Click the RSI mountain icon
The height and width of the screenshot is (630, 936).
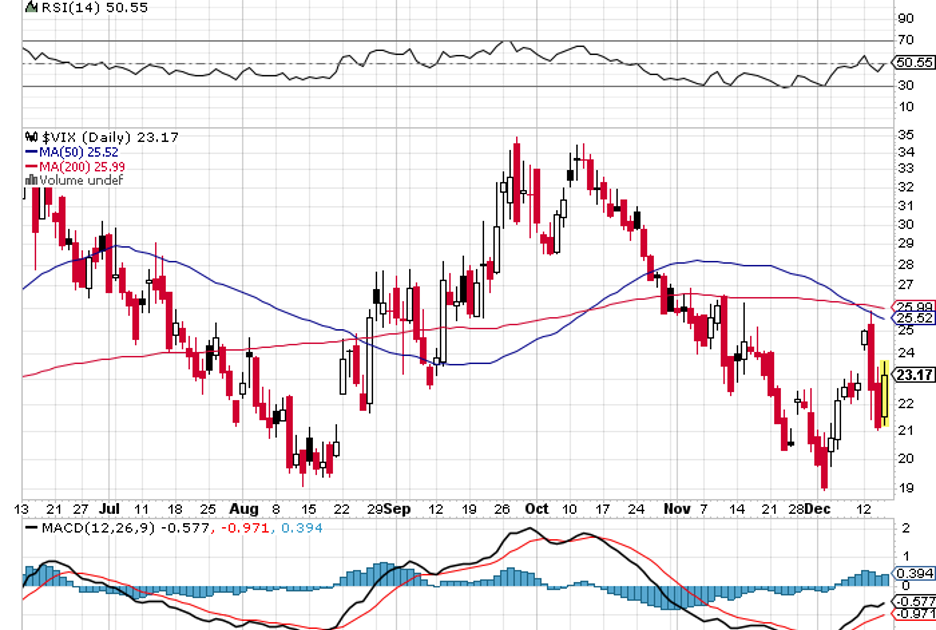pos(29,7)
